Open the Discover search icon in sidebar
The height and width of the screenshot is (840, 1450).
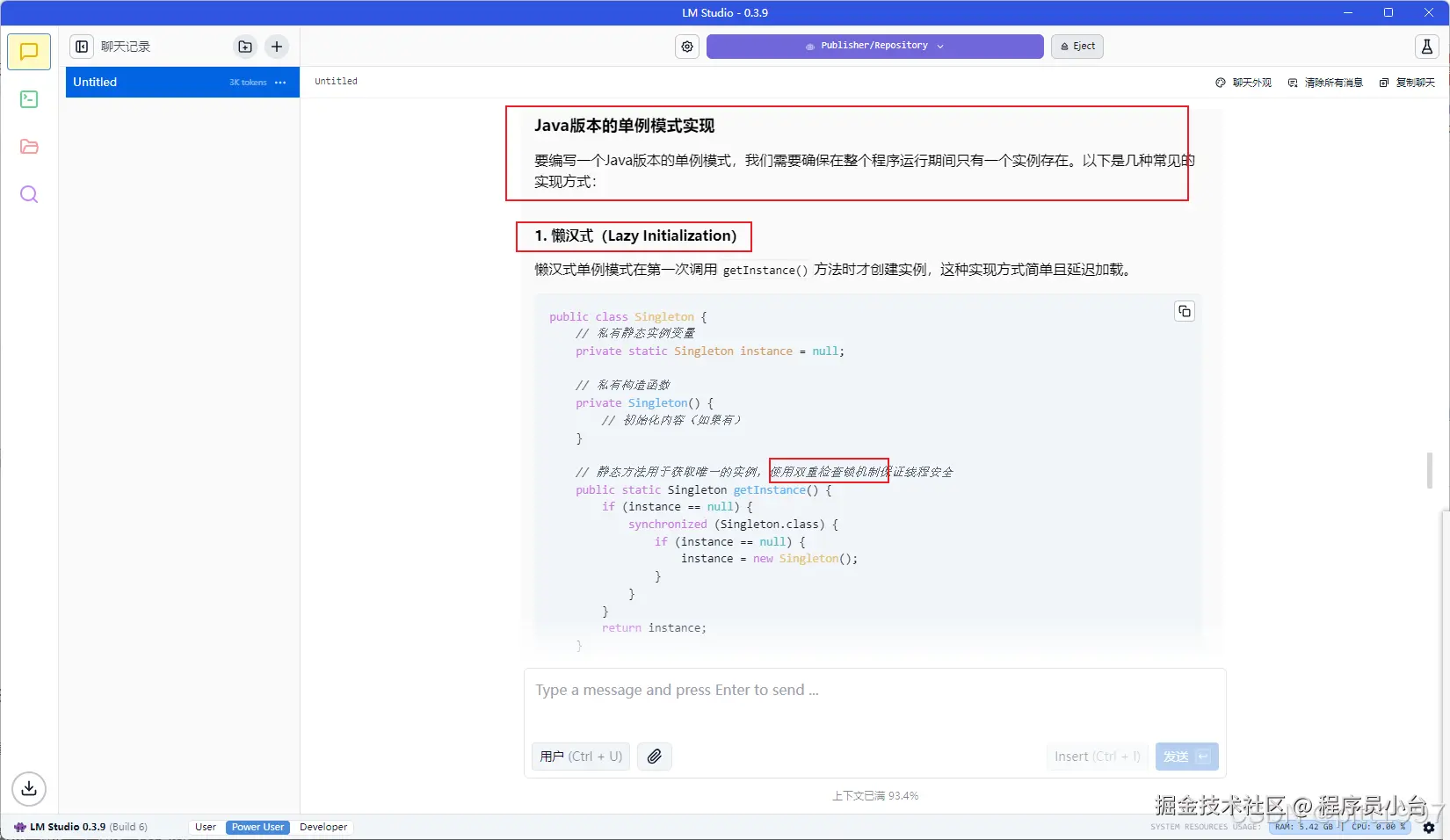(x=28, y=194)
